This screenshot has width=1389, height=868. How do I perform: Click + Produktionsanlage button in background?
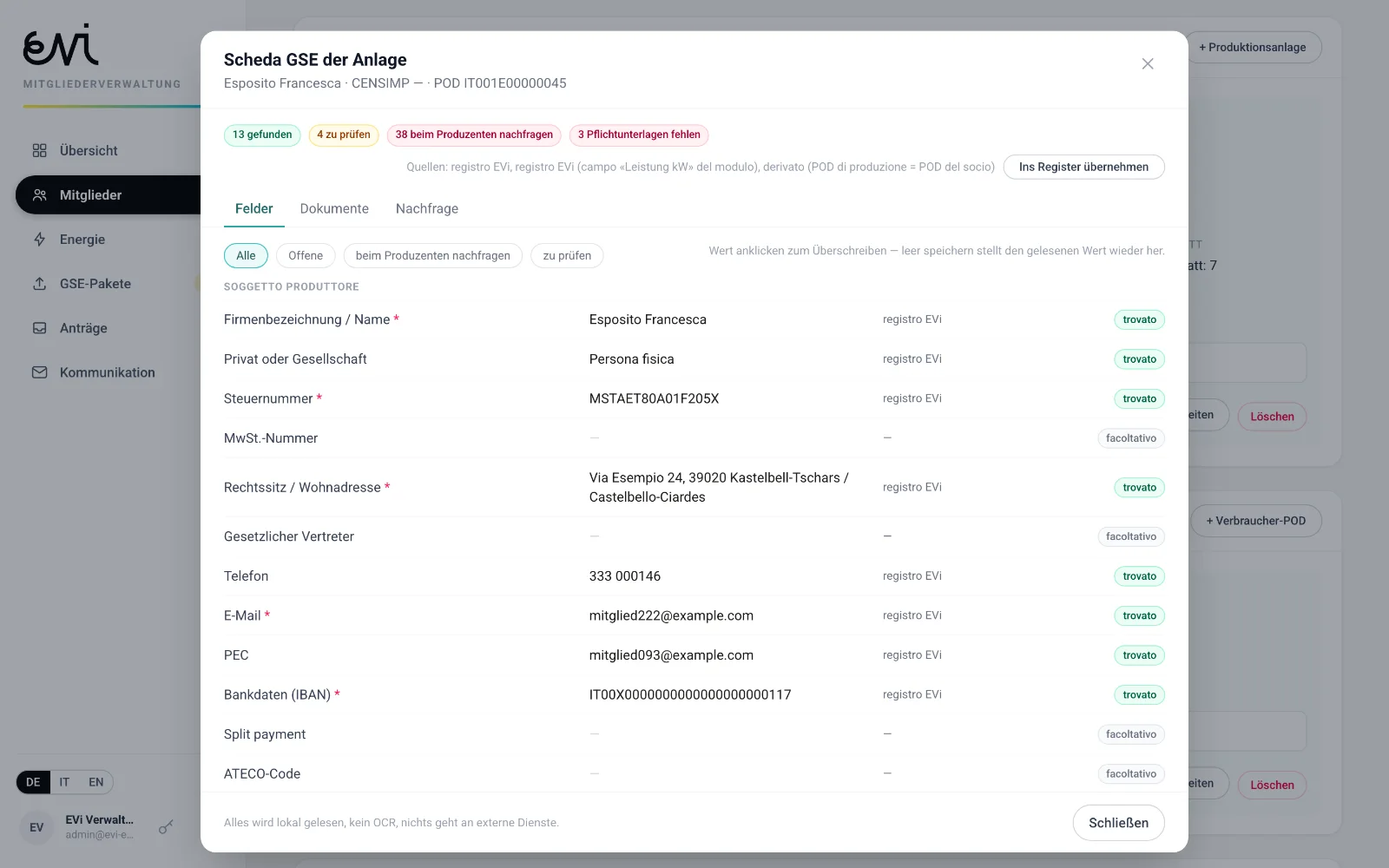1254,47
